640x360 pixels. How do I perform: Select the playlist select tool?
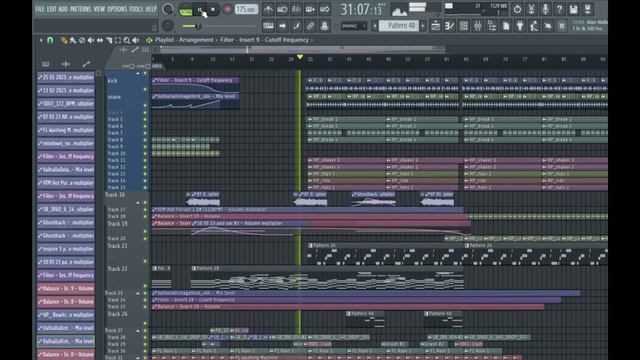click(x=118, y=40)
